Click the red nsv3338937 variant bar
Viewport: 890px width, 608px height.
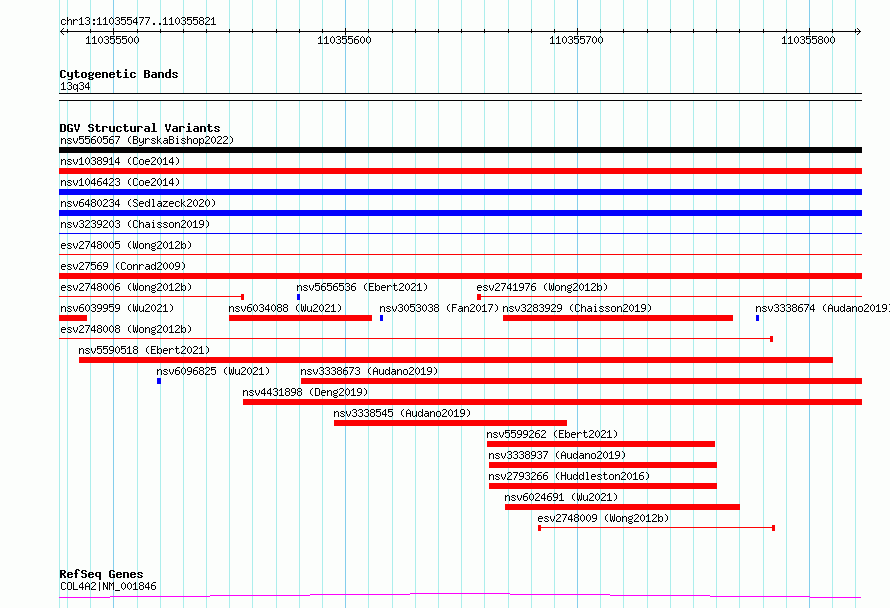coord(603,465)
